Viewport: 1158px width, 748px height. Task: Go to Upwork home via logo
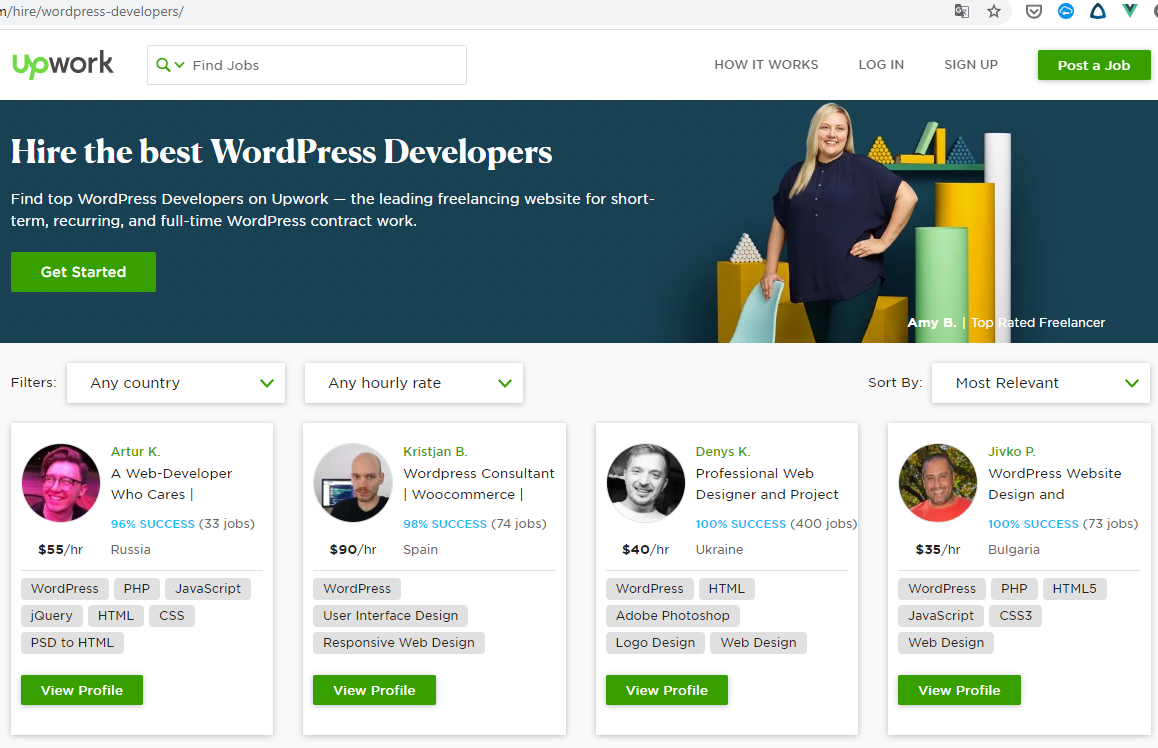click(x=63, y=64)
